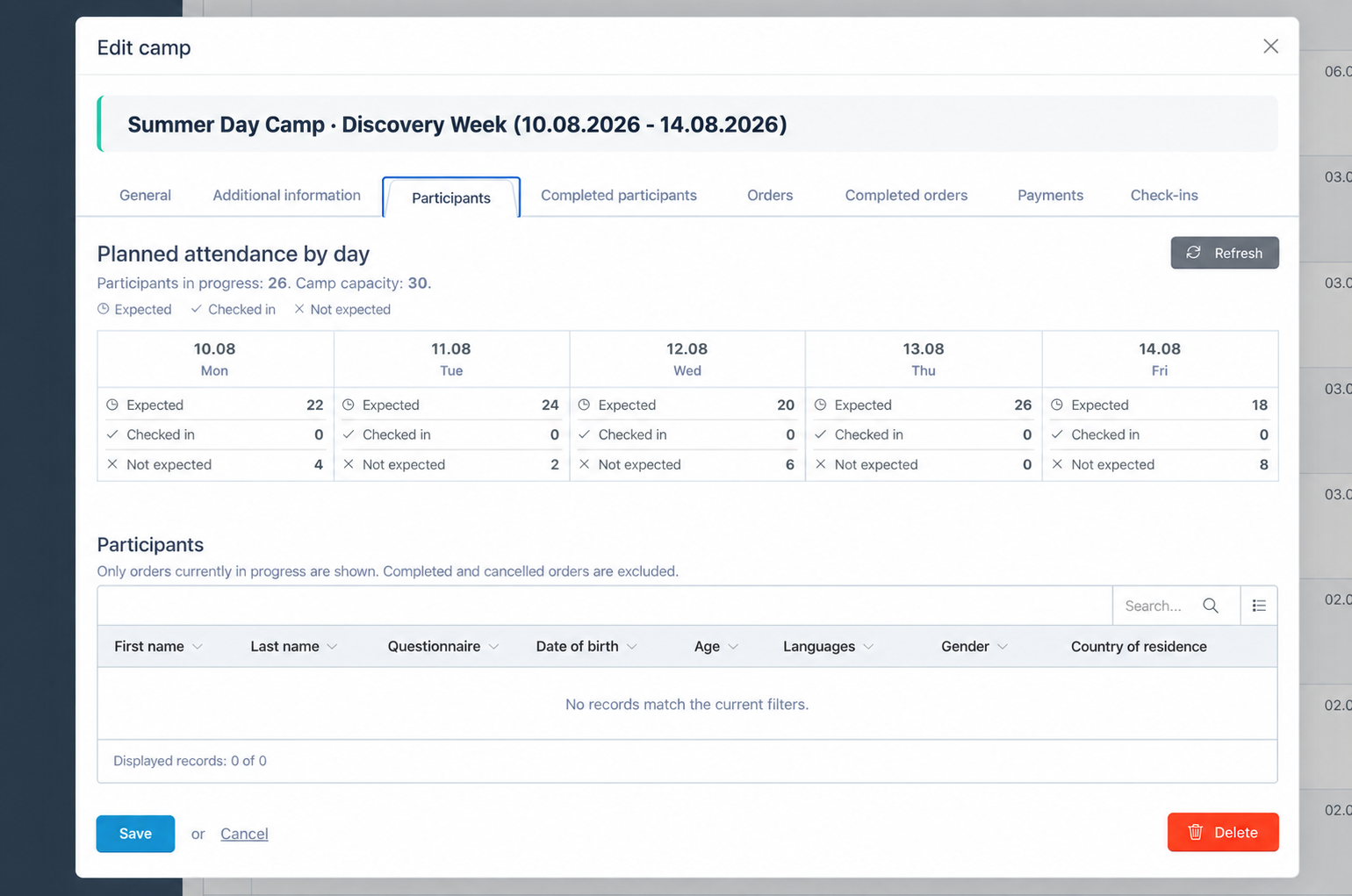Screen dimensions: 1352x896
Task: Click the X icon in the 12.08 Not expected row
Action: (x=584, y=464)
